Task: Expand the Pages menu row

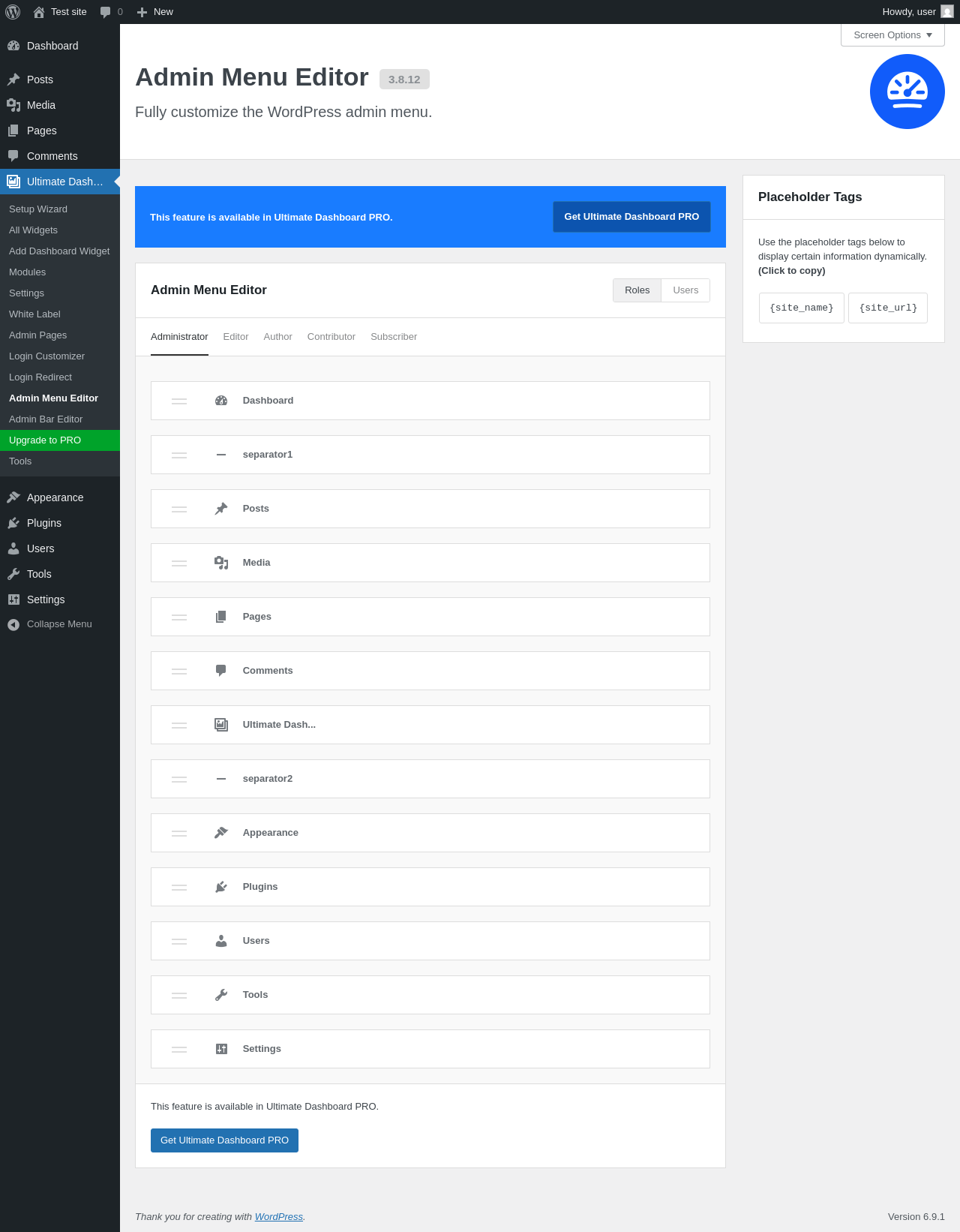Action: pos(430,617)
